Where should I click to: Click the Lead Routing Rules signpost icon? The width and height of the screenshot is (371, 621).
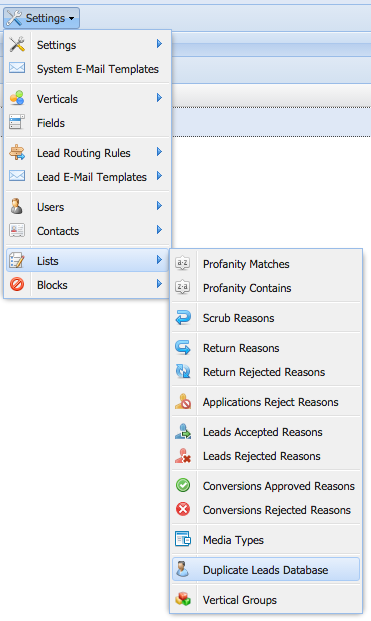tap(17, 152)
